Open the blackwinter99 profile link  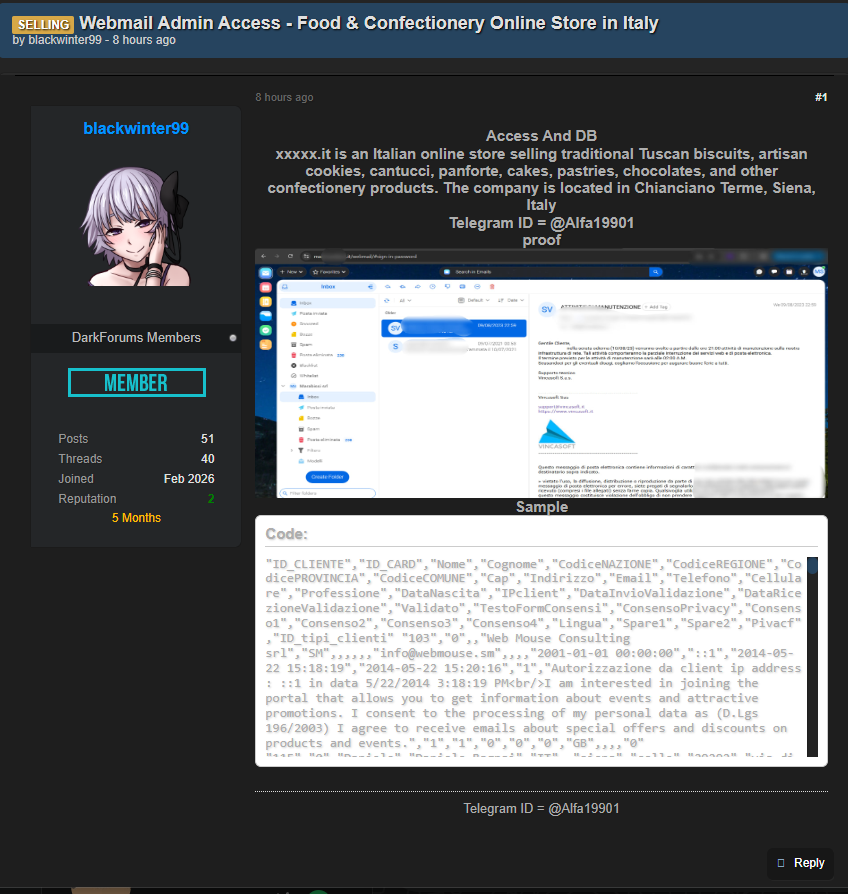[136, 128]
